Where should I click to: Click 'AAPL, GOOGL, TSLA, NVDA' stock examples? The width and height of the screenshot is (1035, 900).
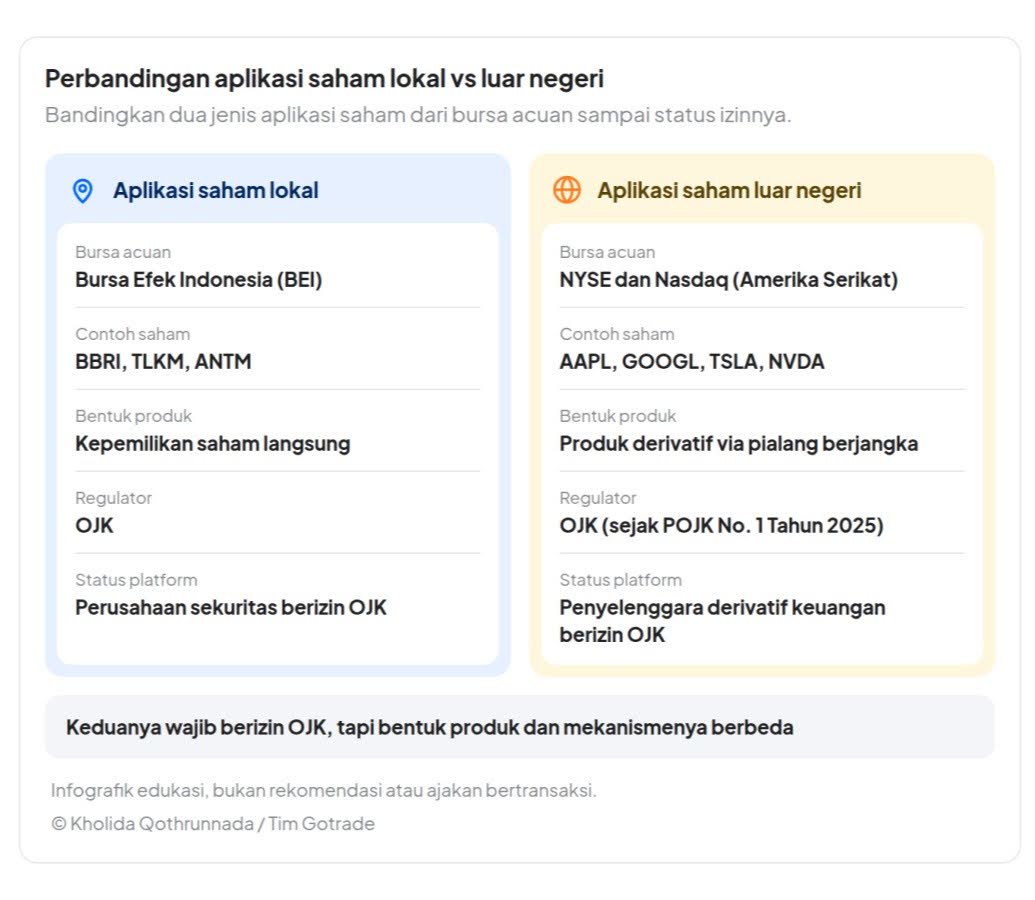pyautogui.click(x=692, y=362)
